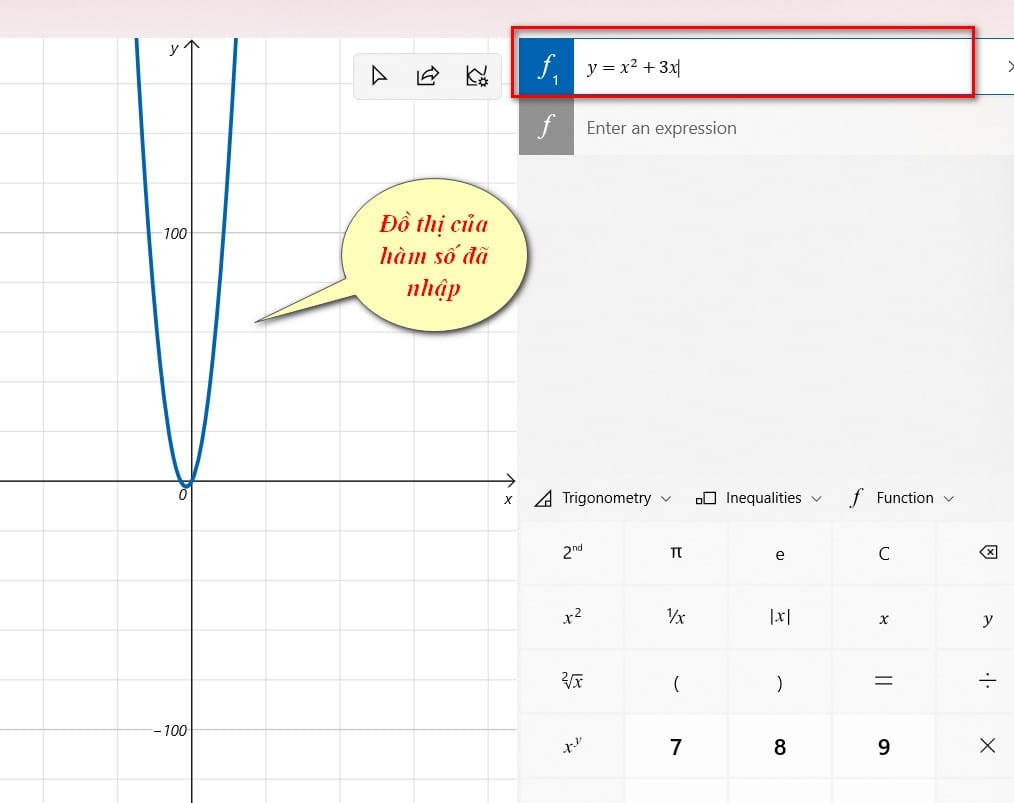Insert the pi constant
The image size is (1014, 803).
point(676,553)
